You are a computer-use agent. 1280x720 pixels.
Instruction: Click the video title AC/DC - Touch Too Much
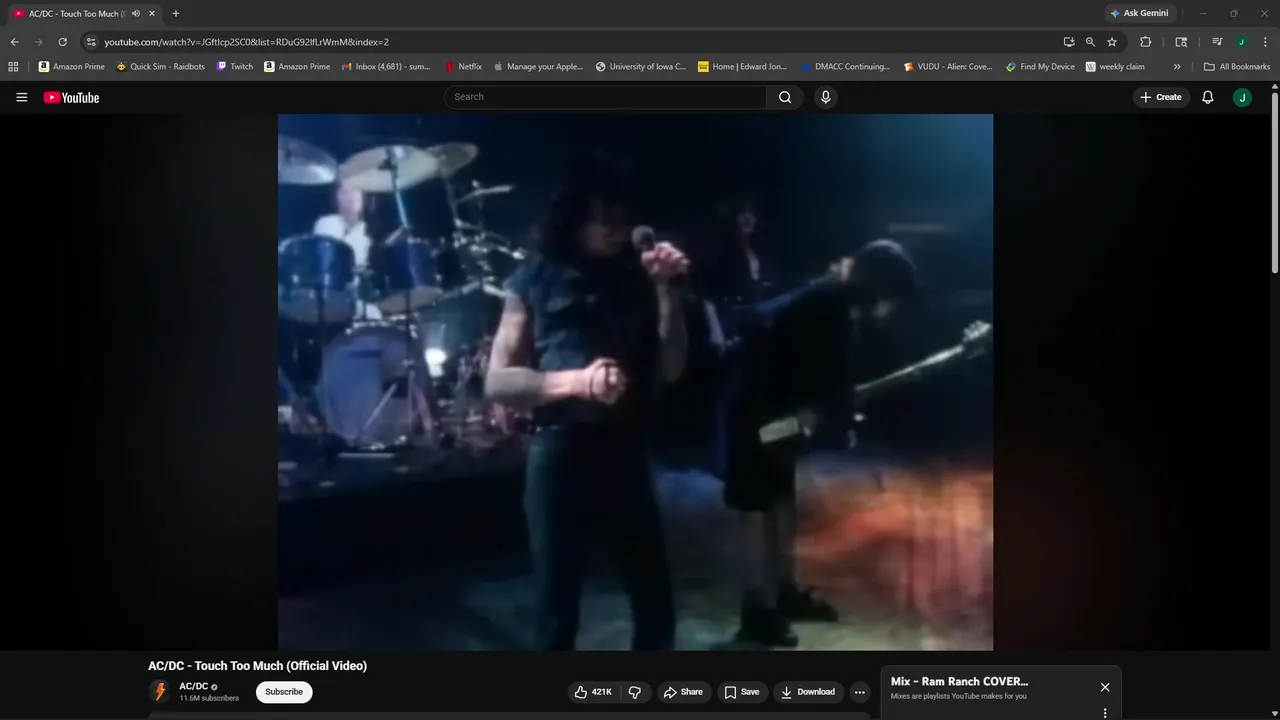click(257, 666)
